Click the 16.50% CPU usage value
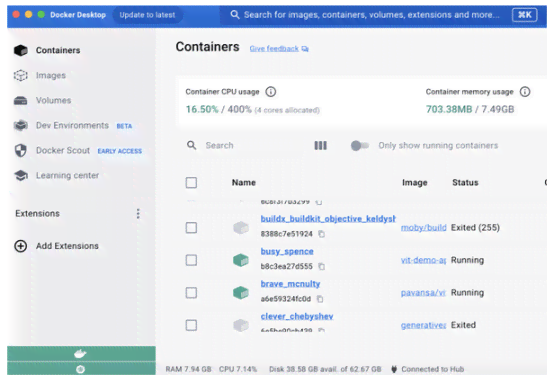554x383 pixels. click(x=202, y=110)
